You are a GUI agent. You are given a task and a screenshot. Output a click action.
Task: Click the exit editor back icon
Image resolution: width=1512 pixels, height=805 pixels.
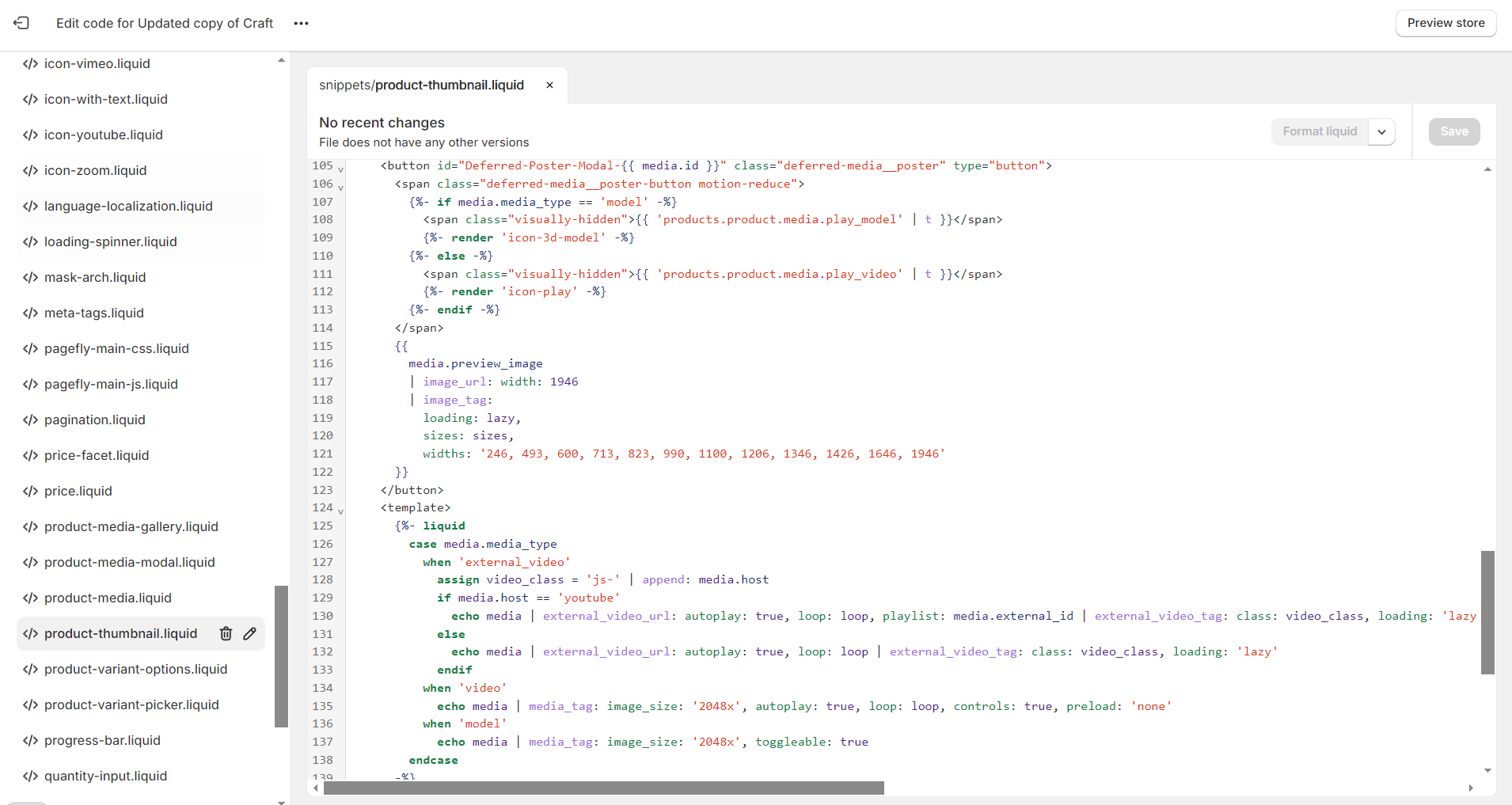pyautogui.click(x=21, y=23)
